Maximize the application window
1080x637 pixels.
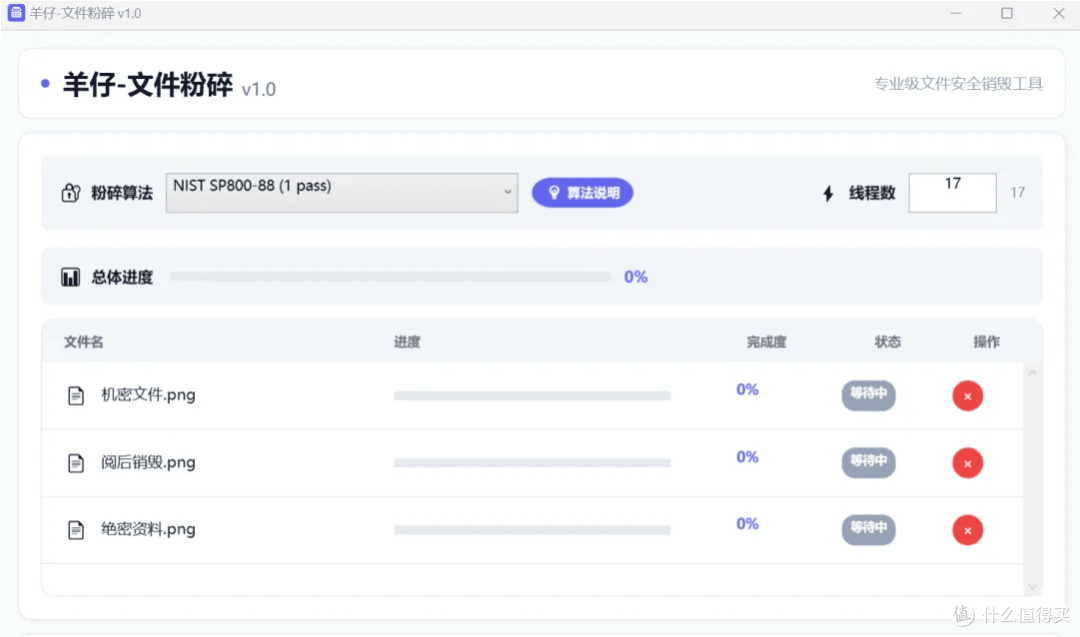(1006, 13)
